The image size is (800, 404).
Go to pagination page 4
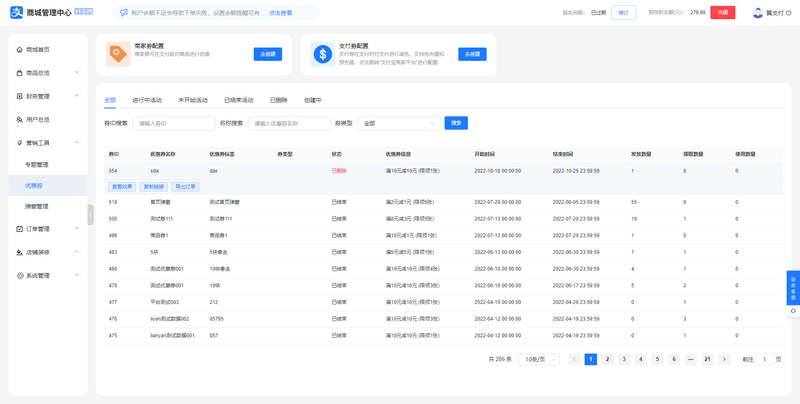pyautogui.click(x=641, y=359)
